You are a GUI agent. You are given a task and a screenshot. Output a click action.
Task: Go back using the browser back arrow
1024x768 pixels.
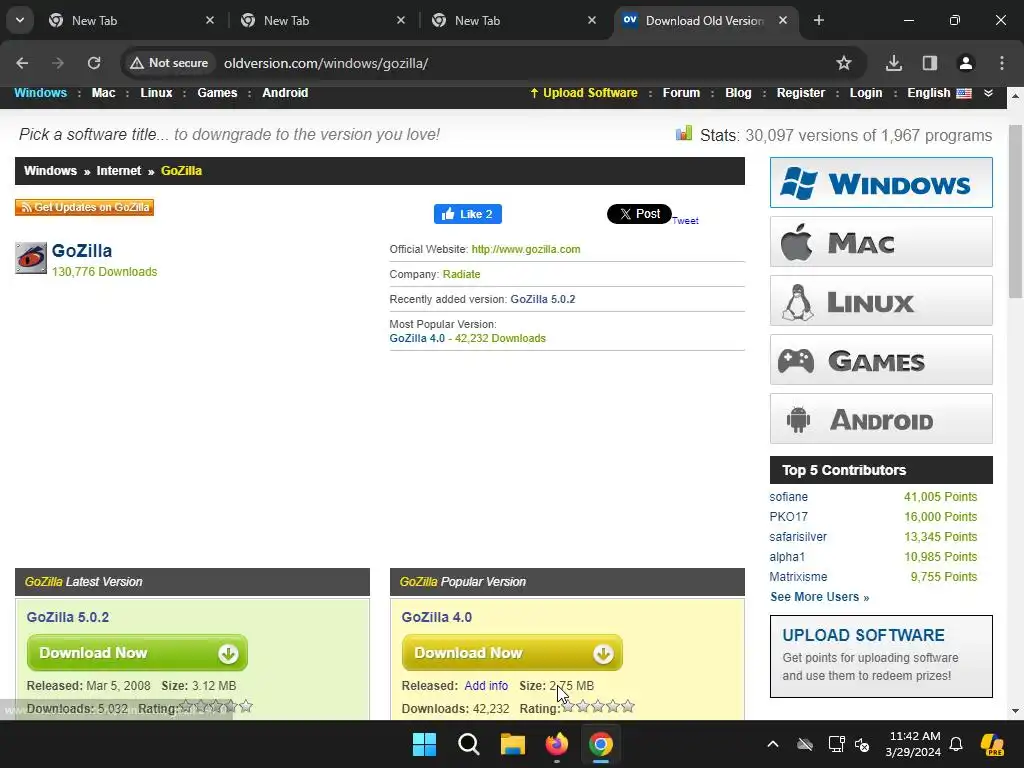[x=22, y=63]
